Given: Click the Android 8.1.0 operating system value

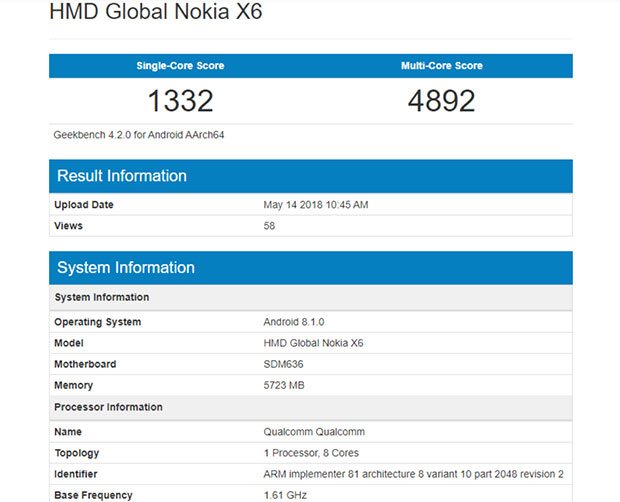Looking at the screenshot, I should [x=294, y=322].
